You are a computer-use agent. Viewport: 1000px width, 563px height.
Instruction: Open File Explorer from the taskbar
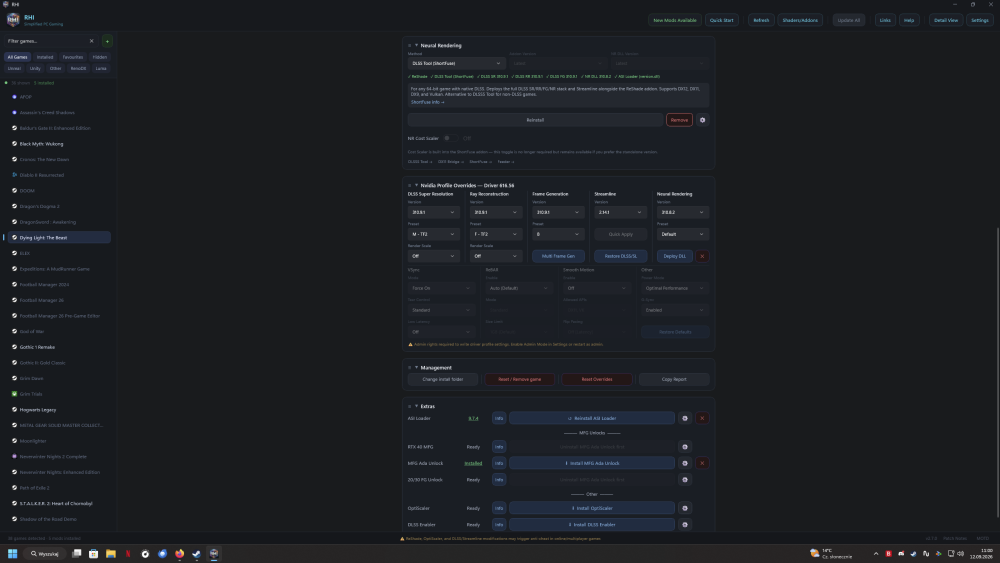click(x=110, y=553)
